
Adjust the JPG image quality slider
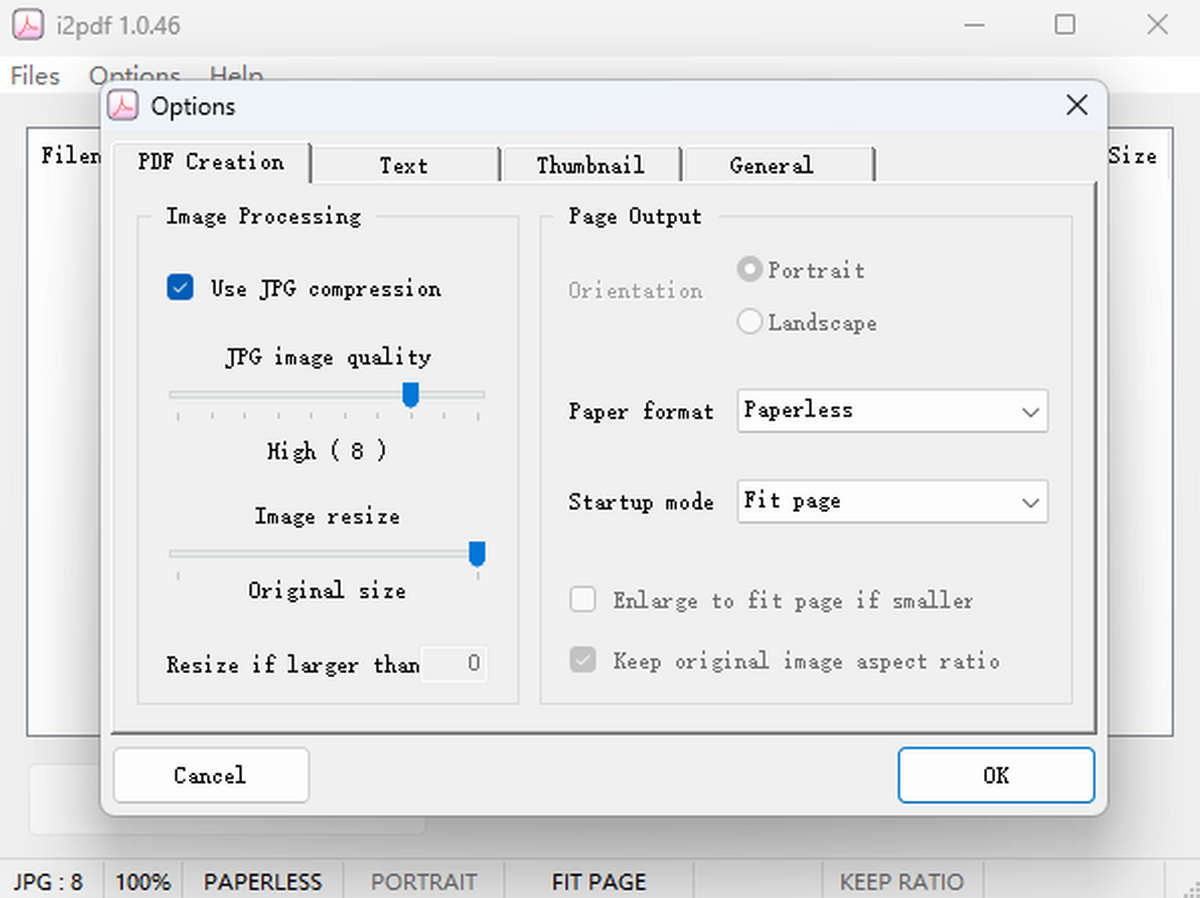410,394
